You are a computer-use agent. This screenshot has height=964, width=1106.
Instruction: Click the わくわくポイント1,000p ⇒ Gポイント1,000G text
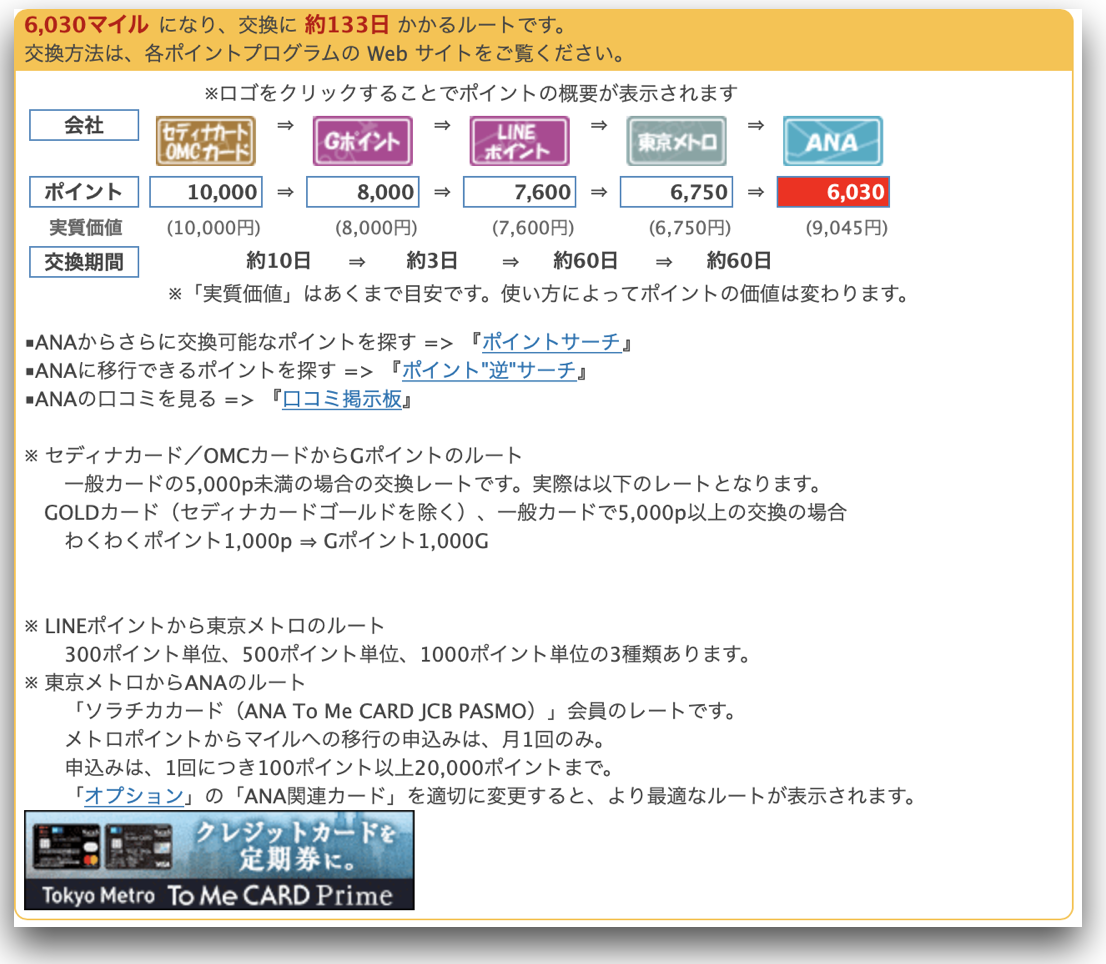click(x=276, y=541)
